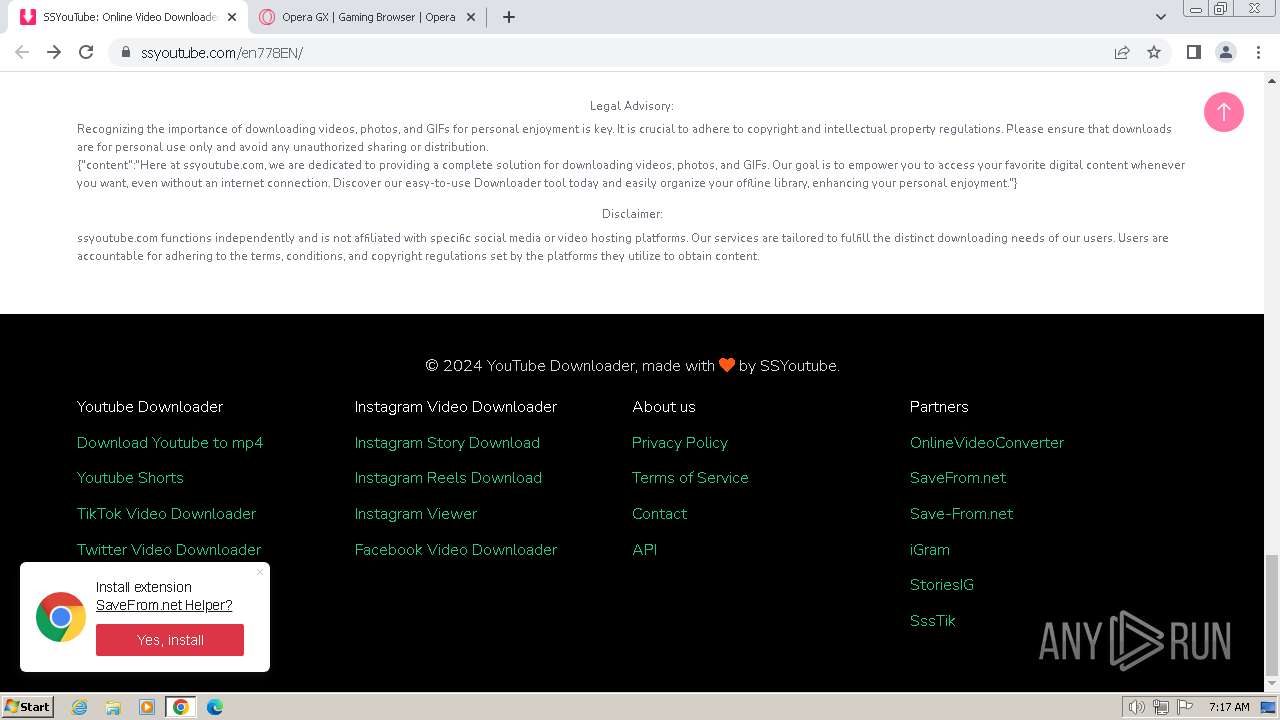This screenshot has height=720, width=1280.
Task: Open File Explorer from the taskbar
Action: [113, 707]
